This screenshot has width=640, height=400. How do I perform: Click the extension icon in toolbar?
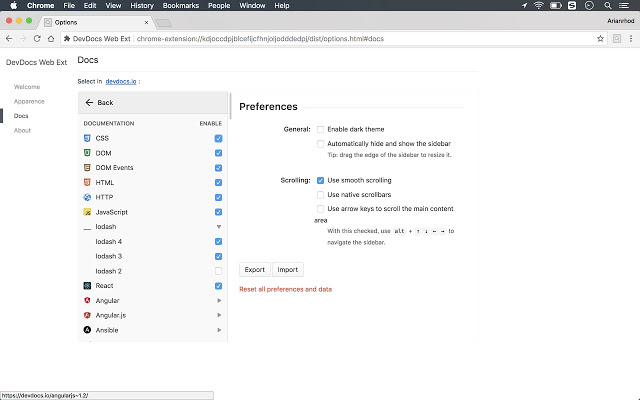[617, 39]
